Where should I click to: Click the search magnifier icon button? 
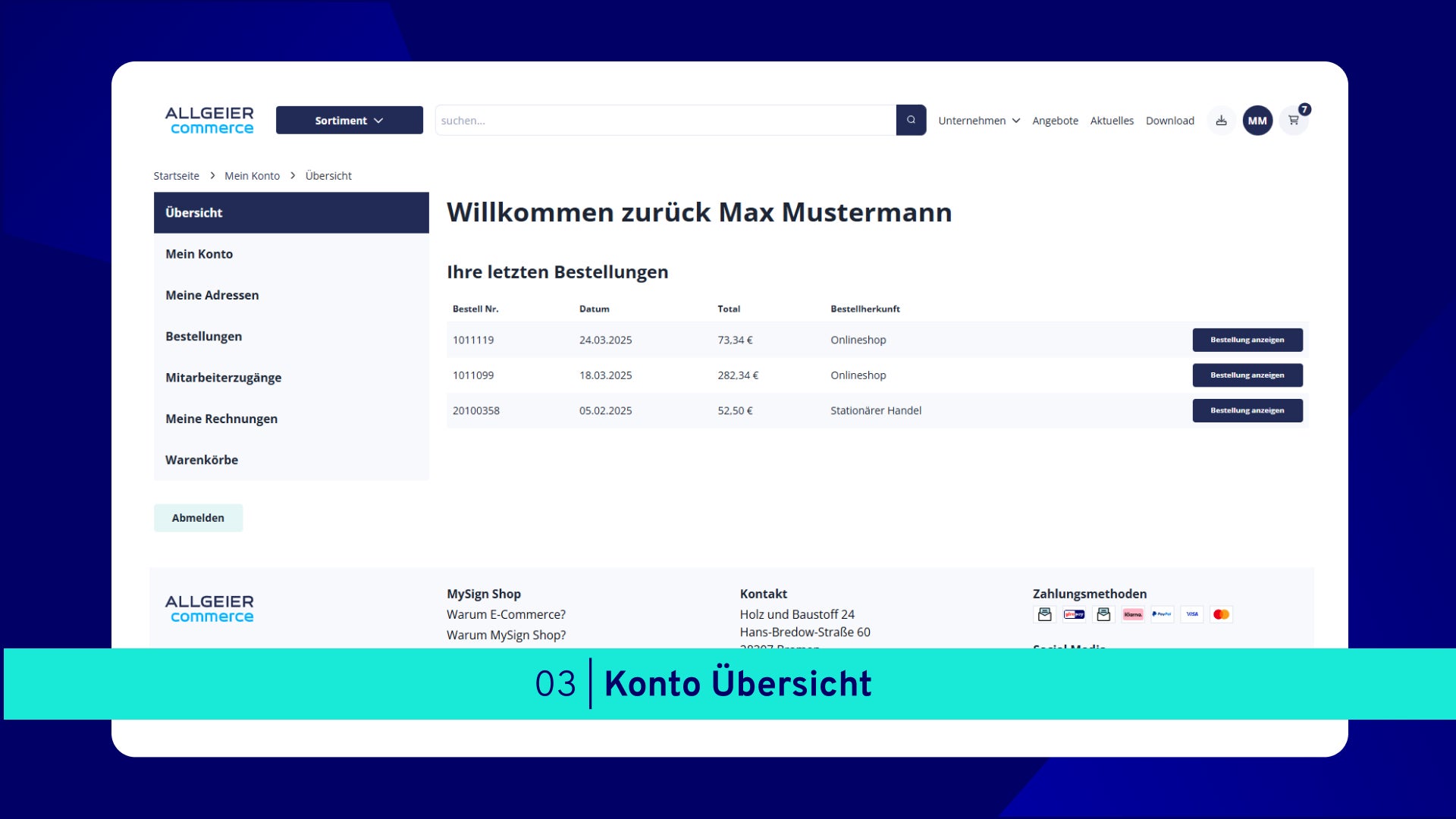point(911,120)
